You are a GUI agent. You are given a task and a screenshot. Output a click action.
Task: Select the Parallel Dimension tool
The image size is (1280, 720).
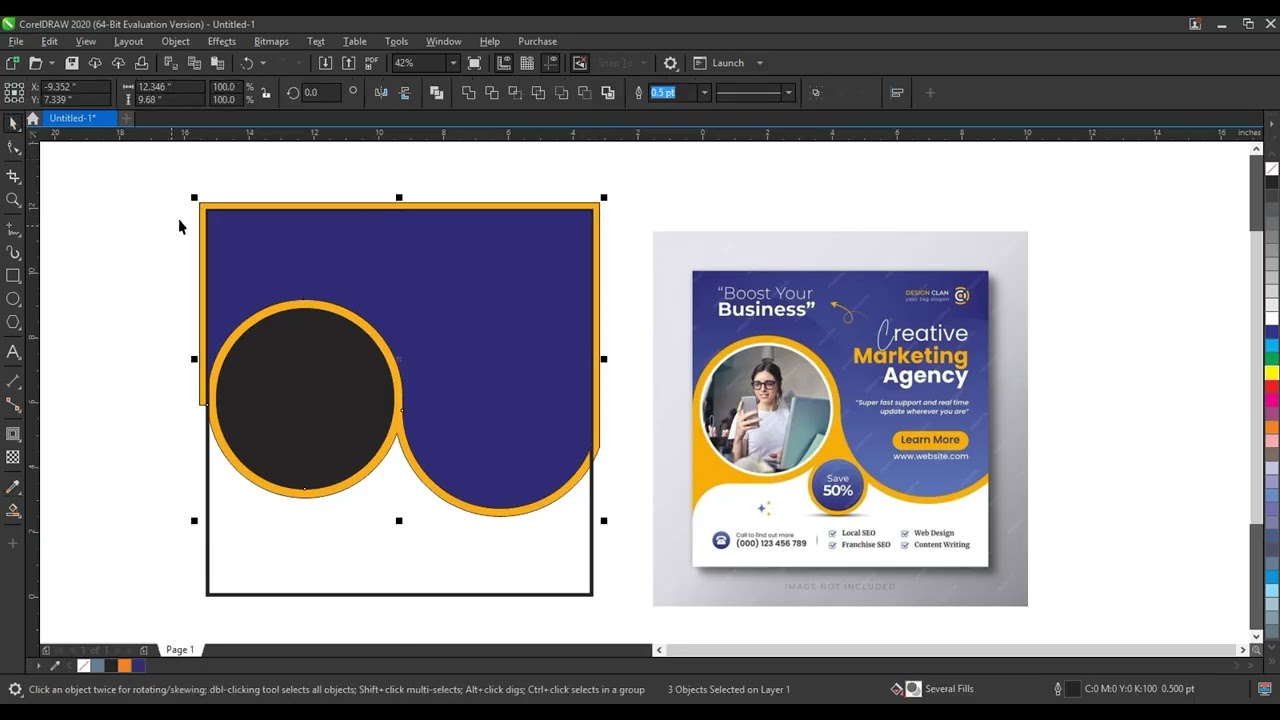(x=13, y=381)
